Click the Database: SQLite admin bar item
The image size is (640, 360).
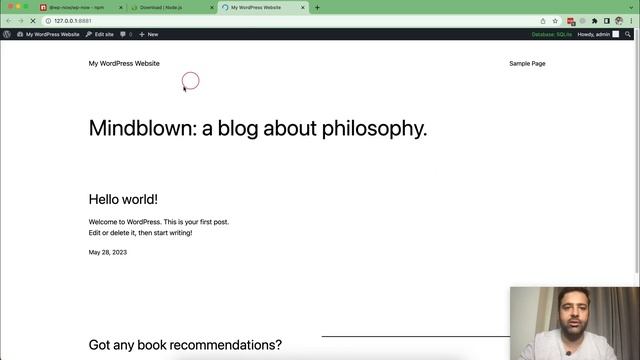[x=551, y=34]
